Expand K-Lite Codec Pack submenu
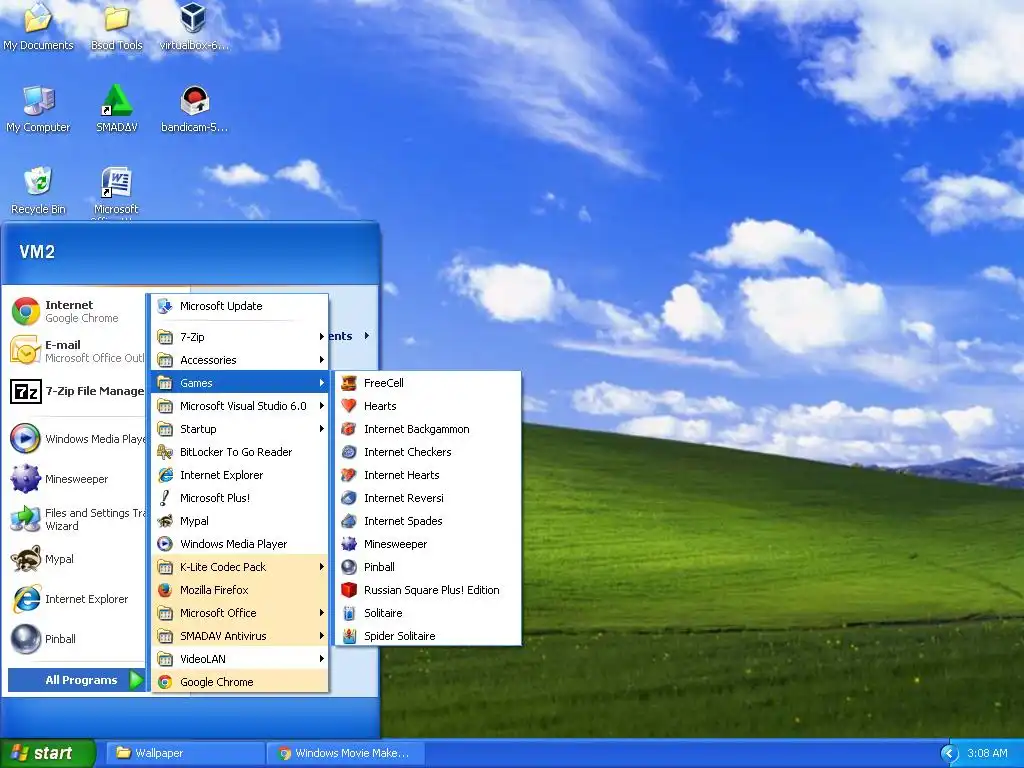The width and height of the screenshot is (1024, 768). point(240,567)
